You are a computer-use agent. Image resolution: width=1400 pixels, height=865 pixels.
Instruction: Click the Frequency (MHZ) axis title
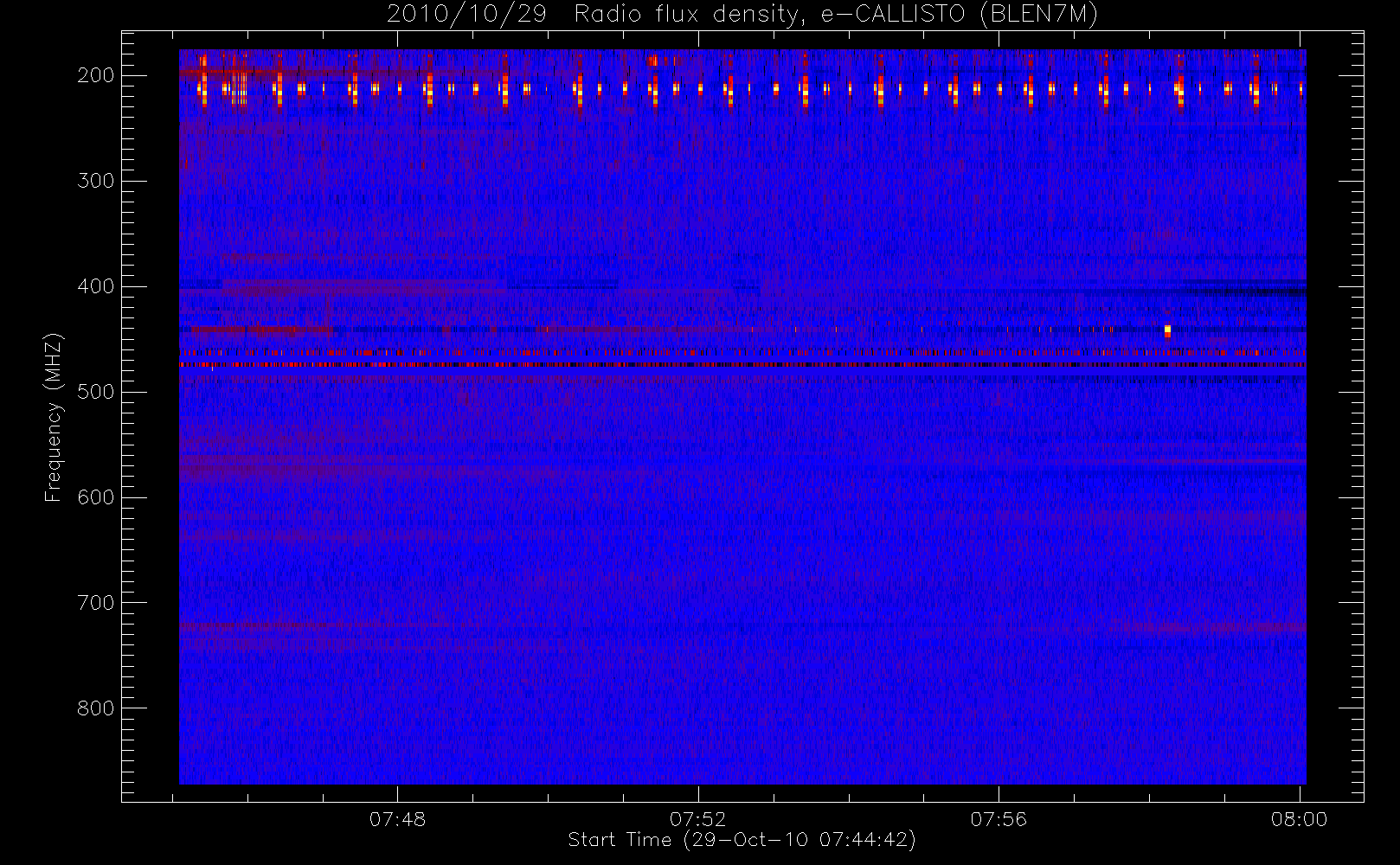coord(54,417)
